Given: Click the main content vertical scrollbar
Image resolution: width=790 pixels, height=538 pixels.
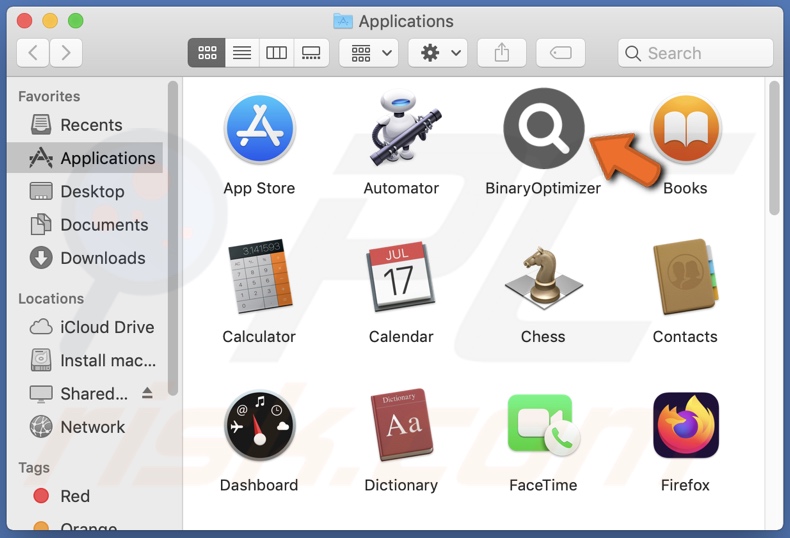Looking at the screenshot, I should click(x=774, y=148).
